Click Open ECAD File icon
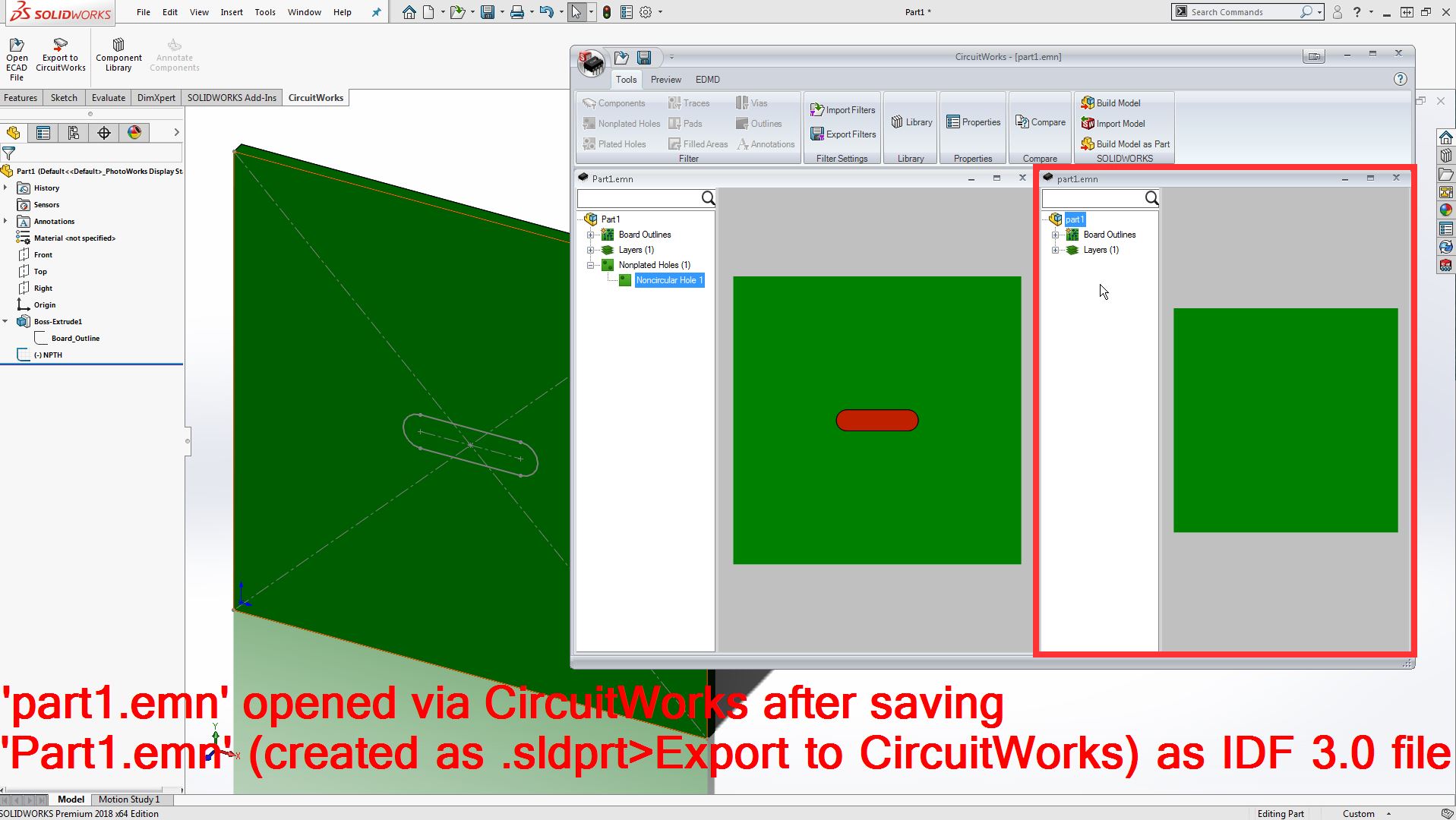1456x820 pixels. (17, 45)
